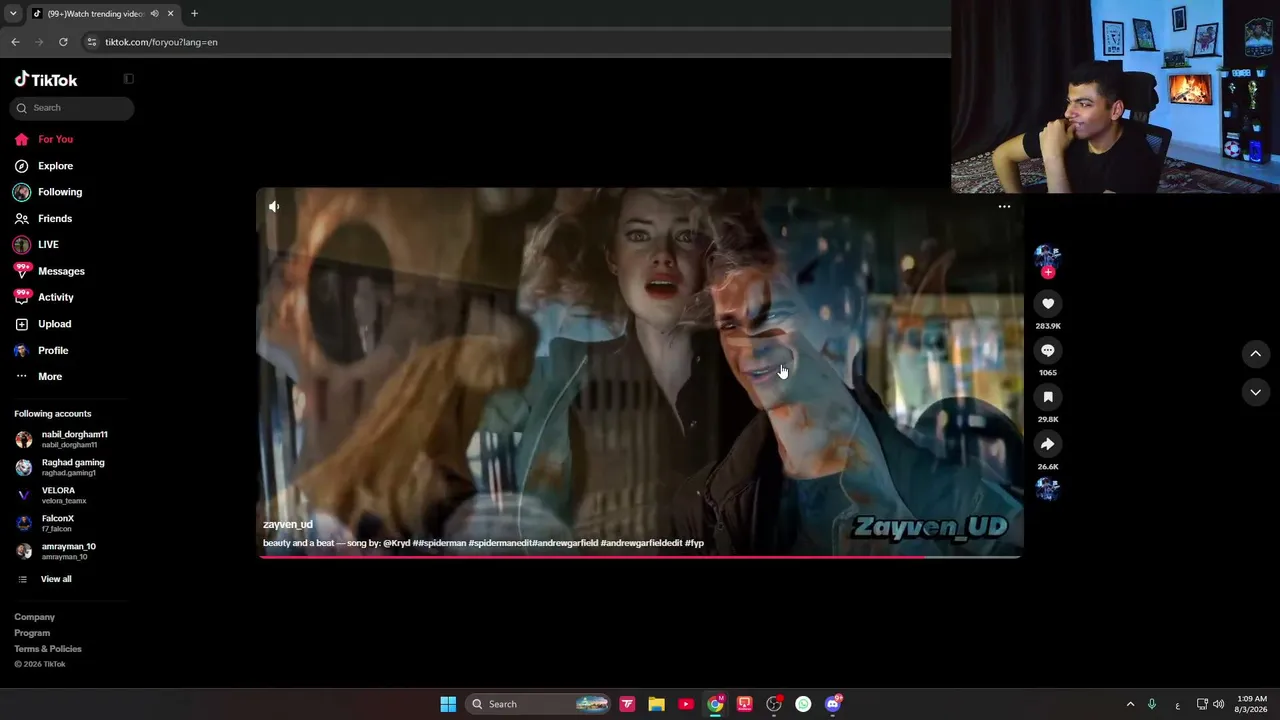Reload the TikTok page
The height and width of the screenshot is (720, 1280).
(63, 42)
